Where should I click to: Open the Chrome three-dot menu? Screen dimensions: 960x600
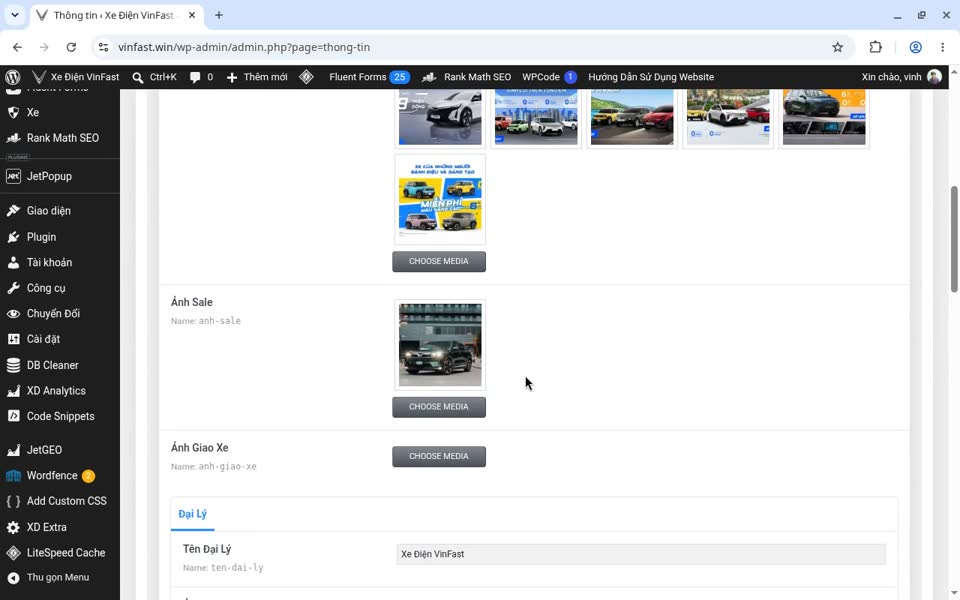[x=942, y=47]
